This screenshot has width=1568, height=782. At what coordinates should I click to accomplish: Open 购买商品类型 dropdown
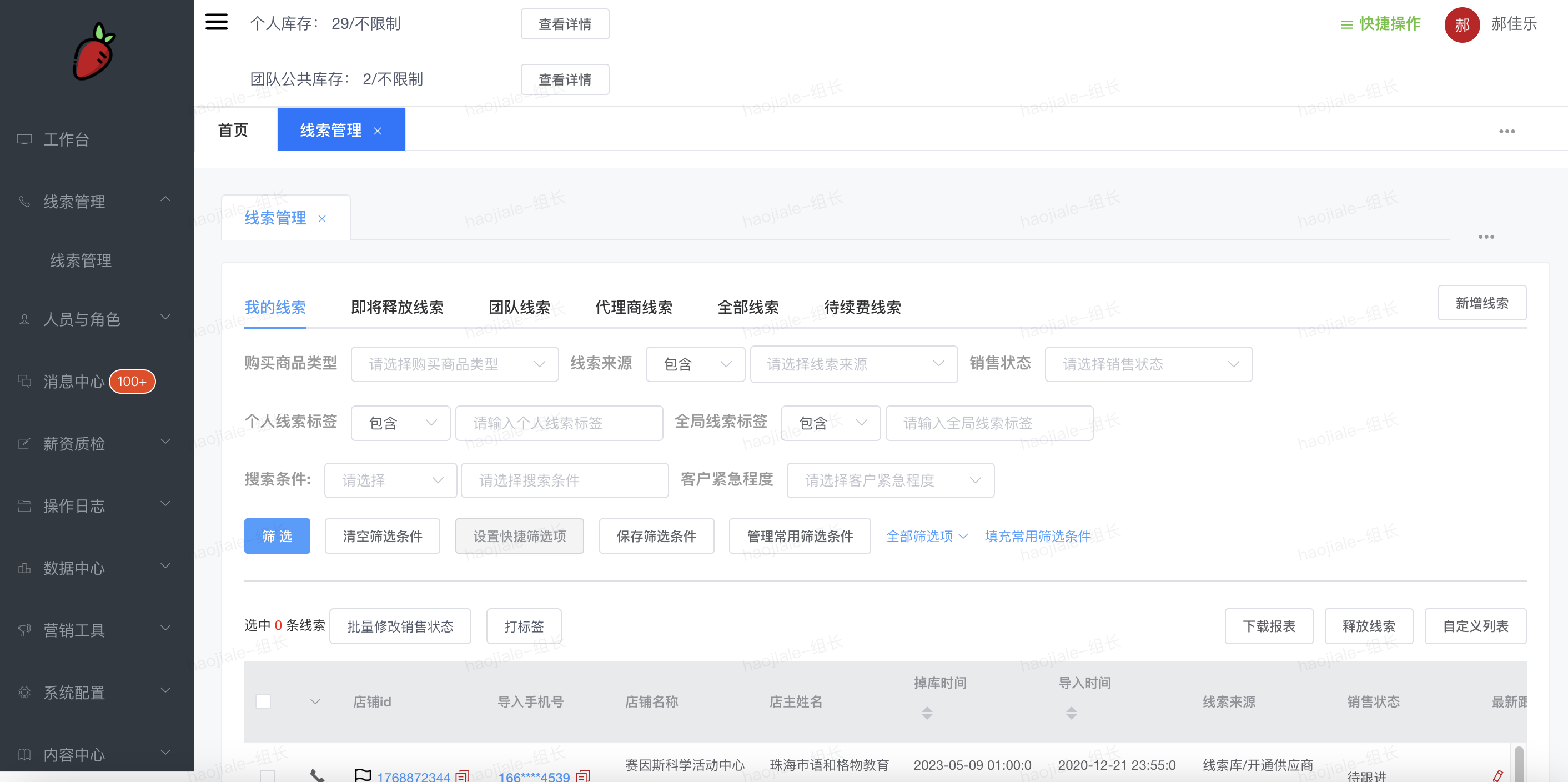click(x=455, y=364)
